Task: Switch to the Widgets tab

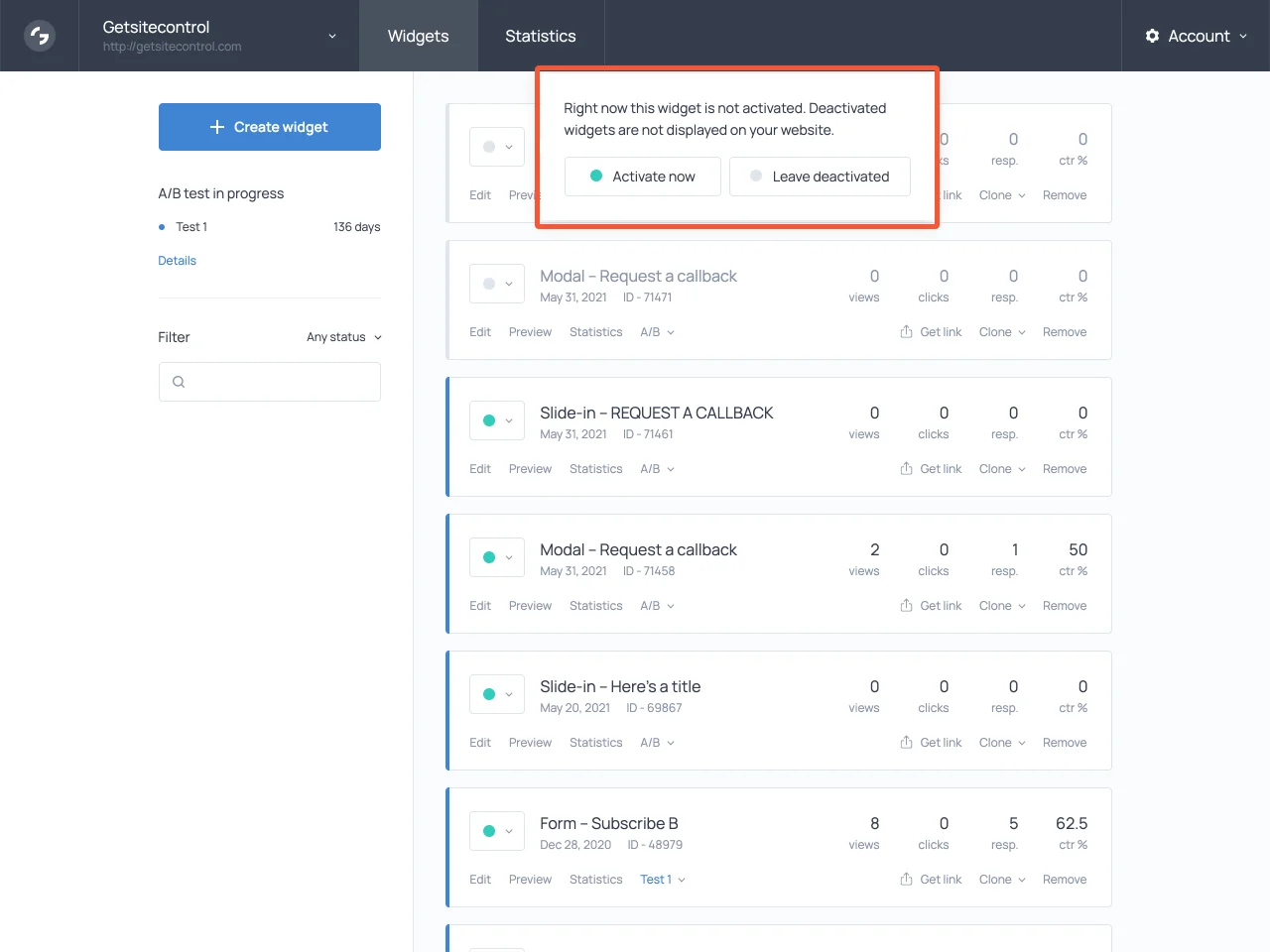Action: [419, 36]
